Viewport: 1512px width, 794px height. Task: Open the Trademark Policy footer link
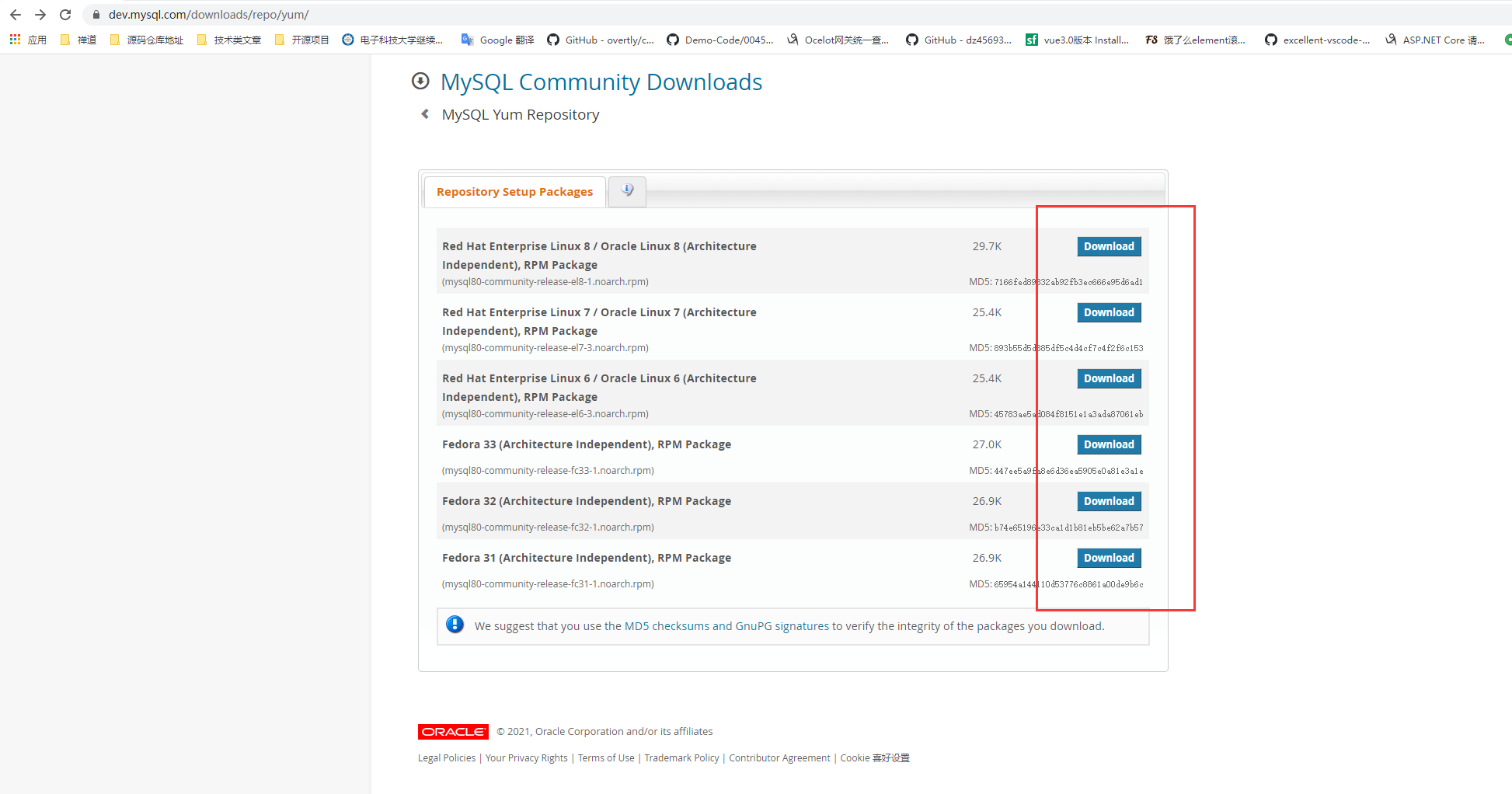[x=681, y=758]
